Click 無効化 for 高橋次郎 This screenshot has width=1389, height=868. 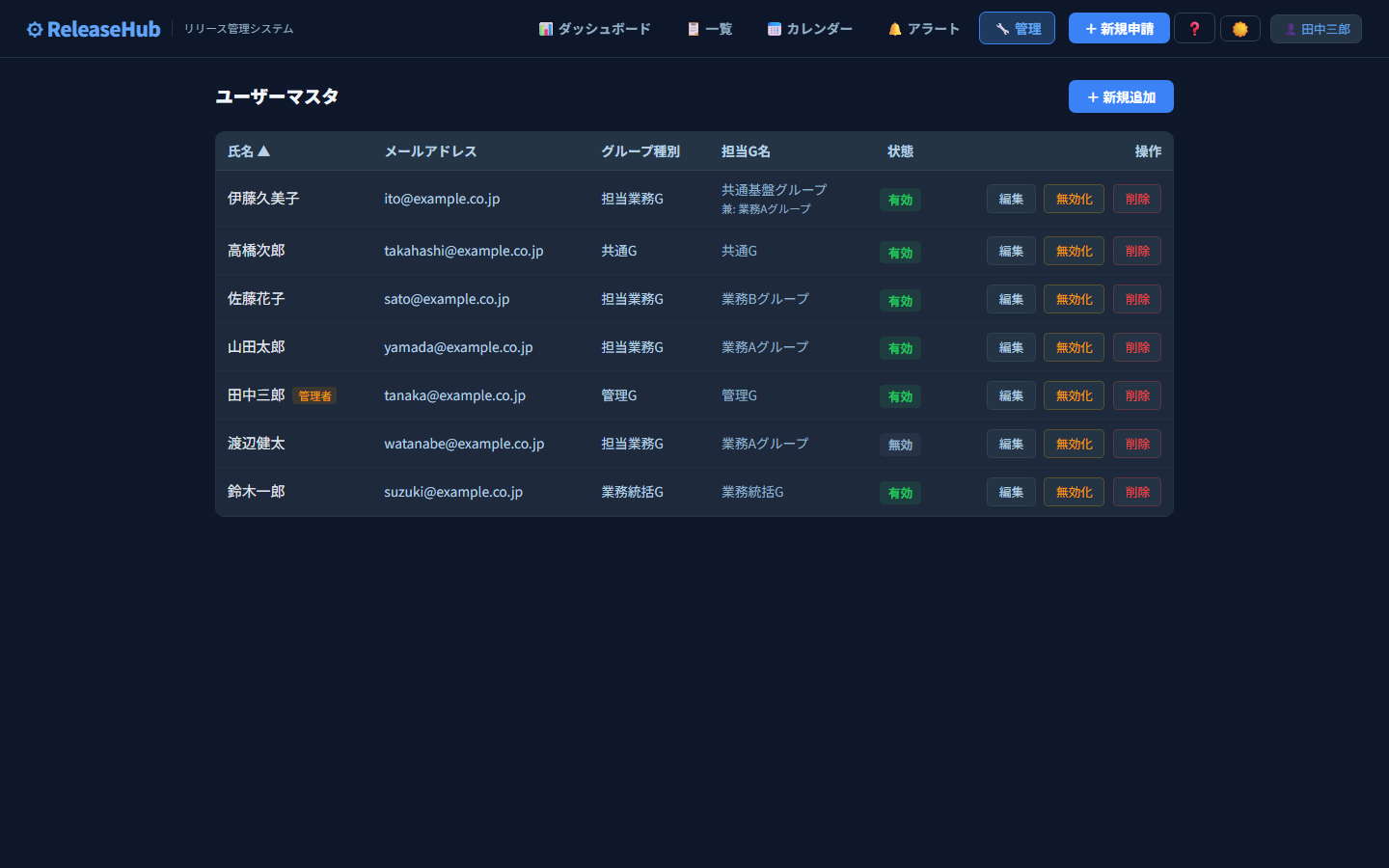coord(1074,251)
